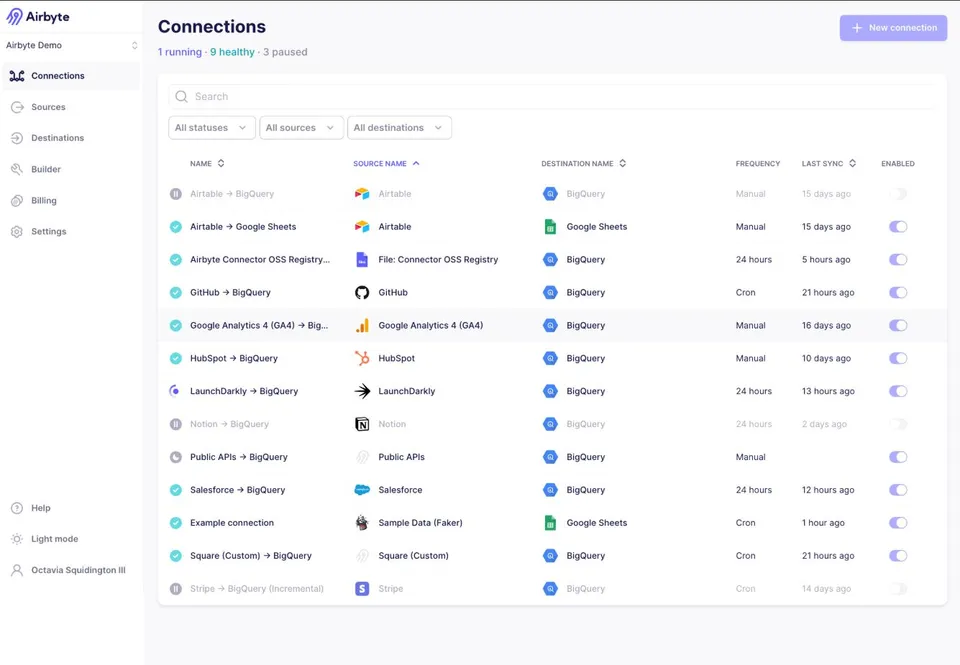Sort by the DESTINATION NAME column
The image size is (960, 665).
(x=583, y=163)
